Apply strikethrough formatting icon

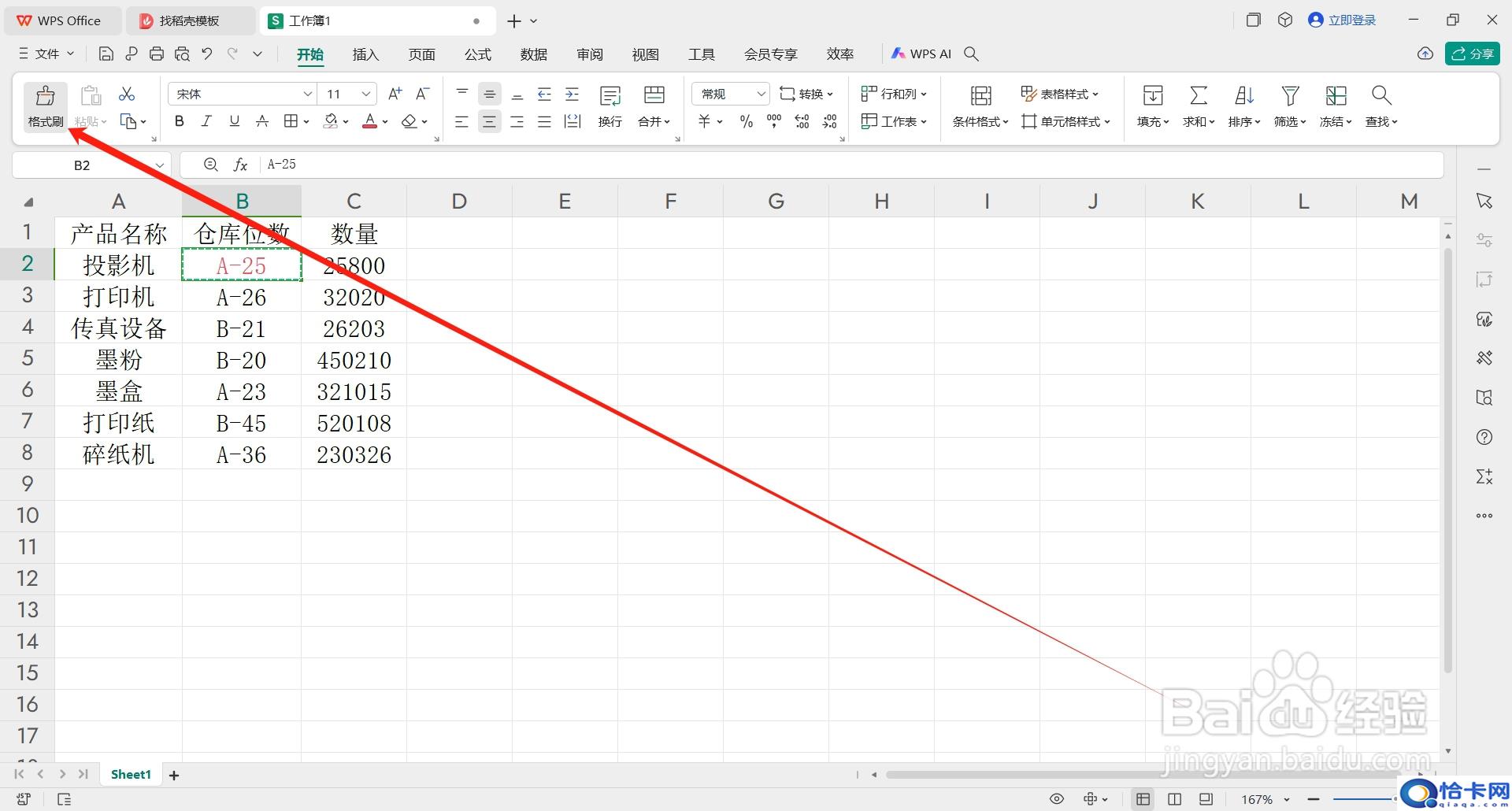point(262,121)
